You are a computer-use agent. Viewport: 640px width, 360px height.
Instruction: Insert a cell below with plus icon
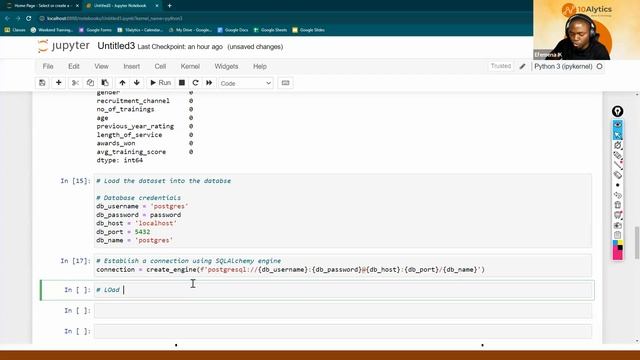click(x=59, y=83)
